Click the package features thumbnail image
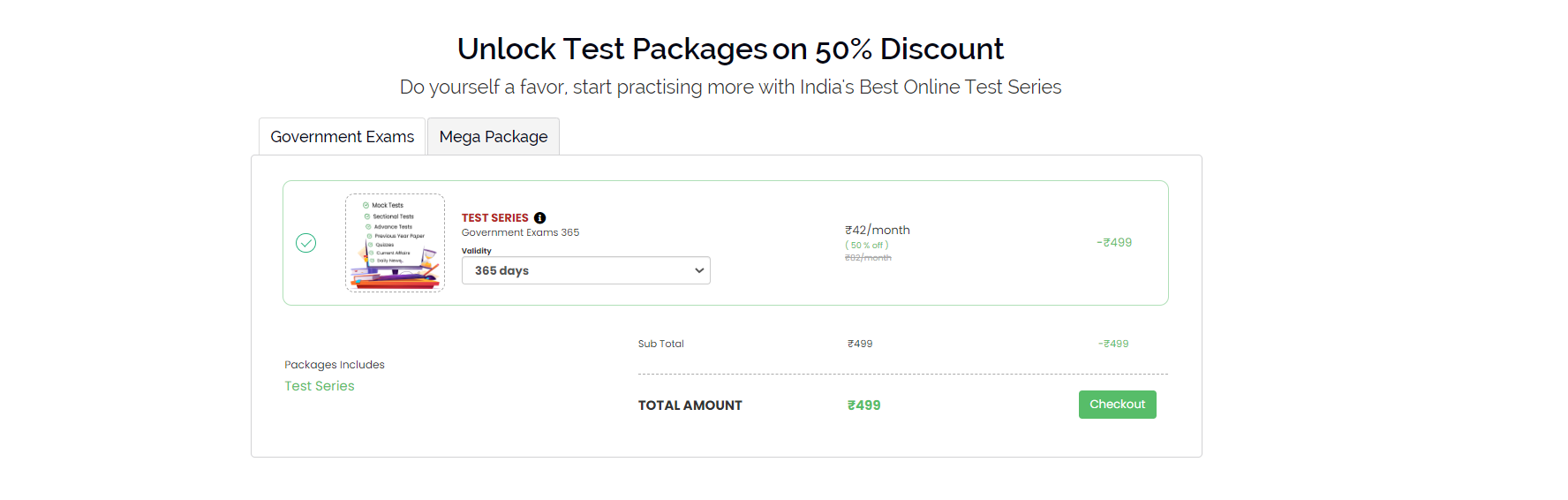1568x500 pixels. point(395,243)
